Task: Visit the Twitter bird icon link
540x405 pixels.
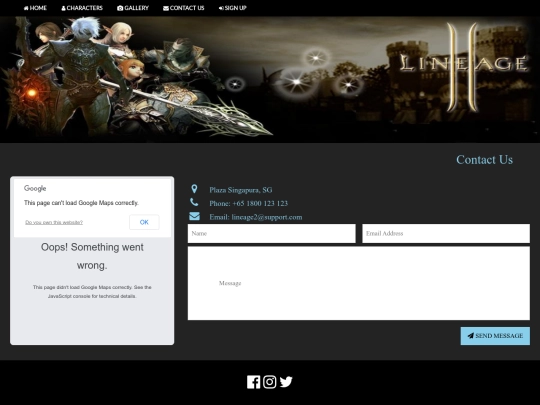Action: 286,382
